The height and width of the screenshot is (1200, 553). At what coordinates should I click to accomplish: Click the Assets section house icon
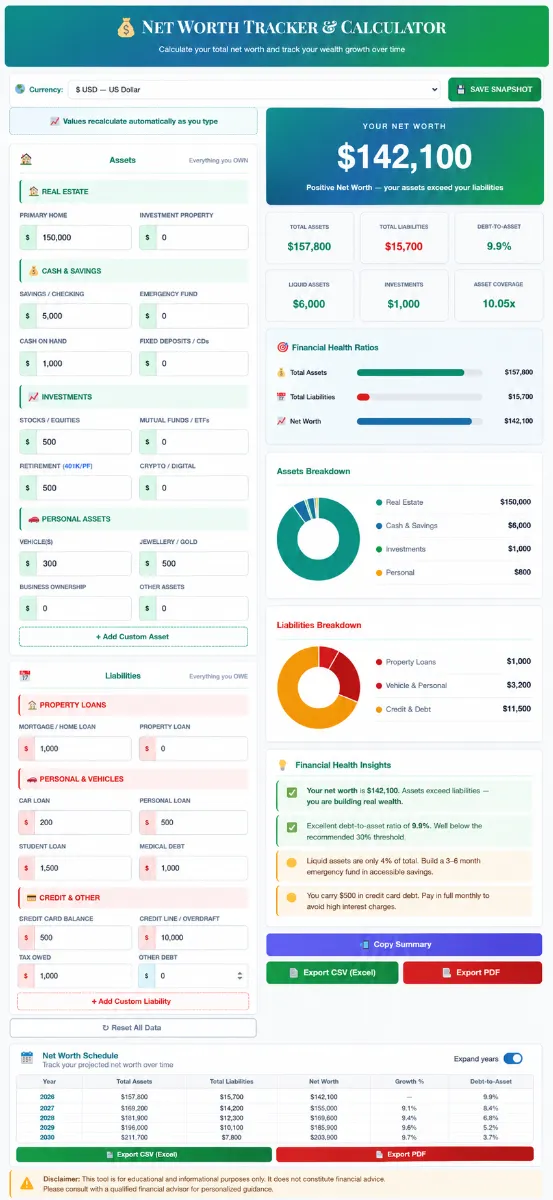click(26, 160)
